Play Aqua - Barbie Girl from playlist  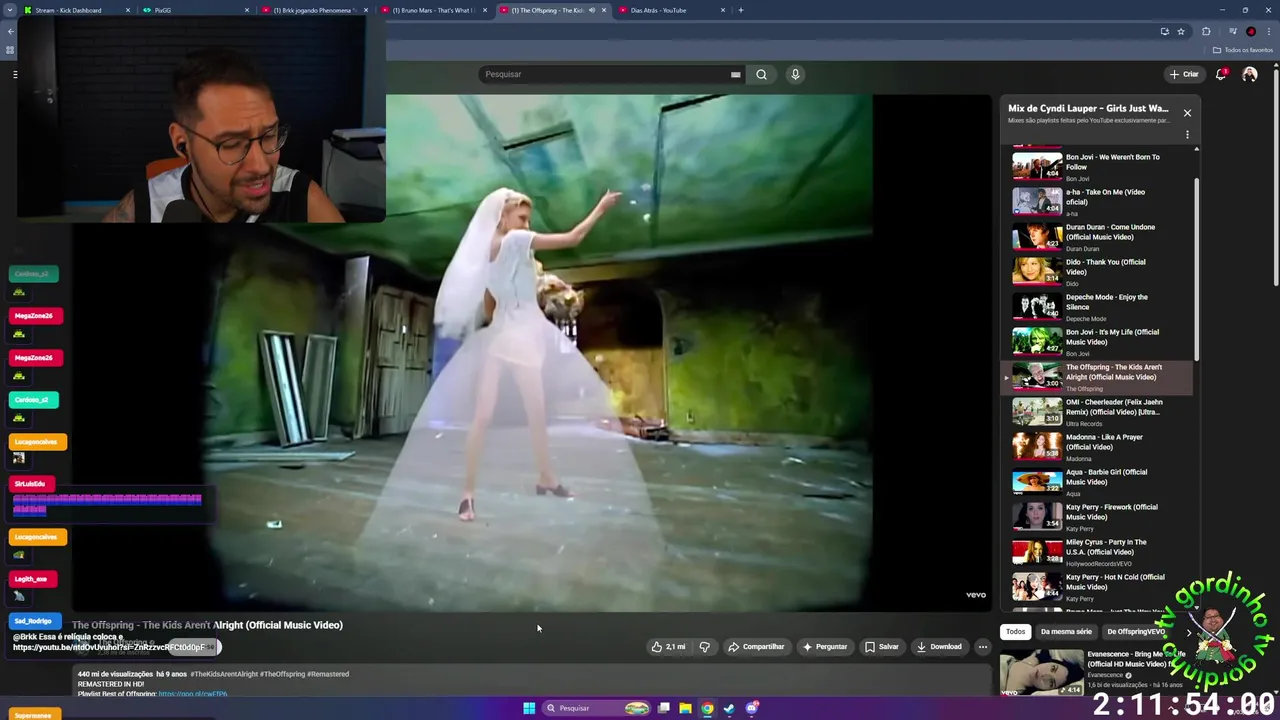(1097, 482)
